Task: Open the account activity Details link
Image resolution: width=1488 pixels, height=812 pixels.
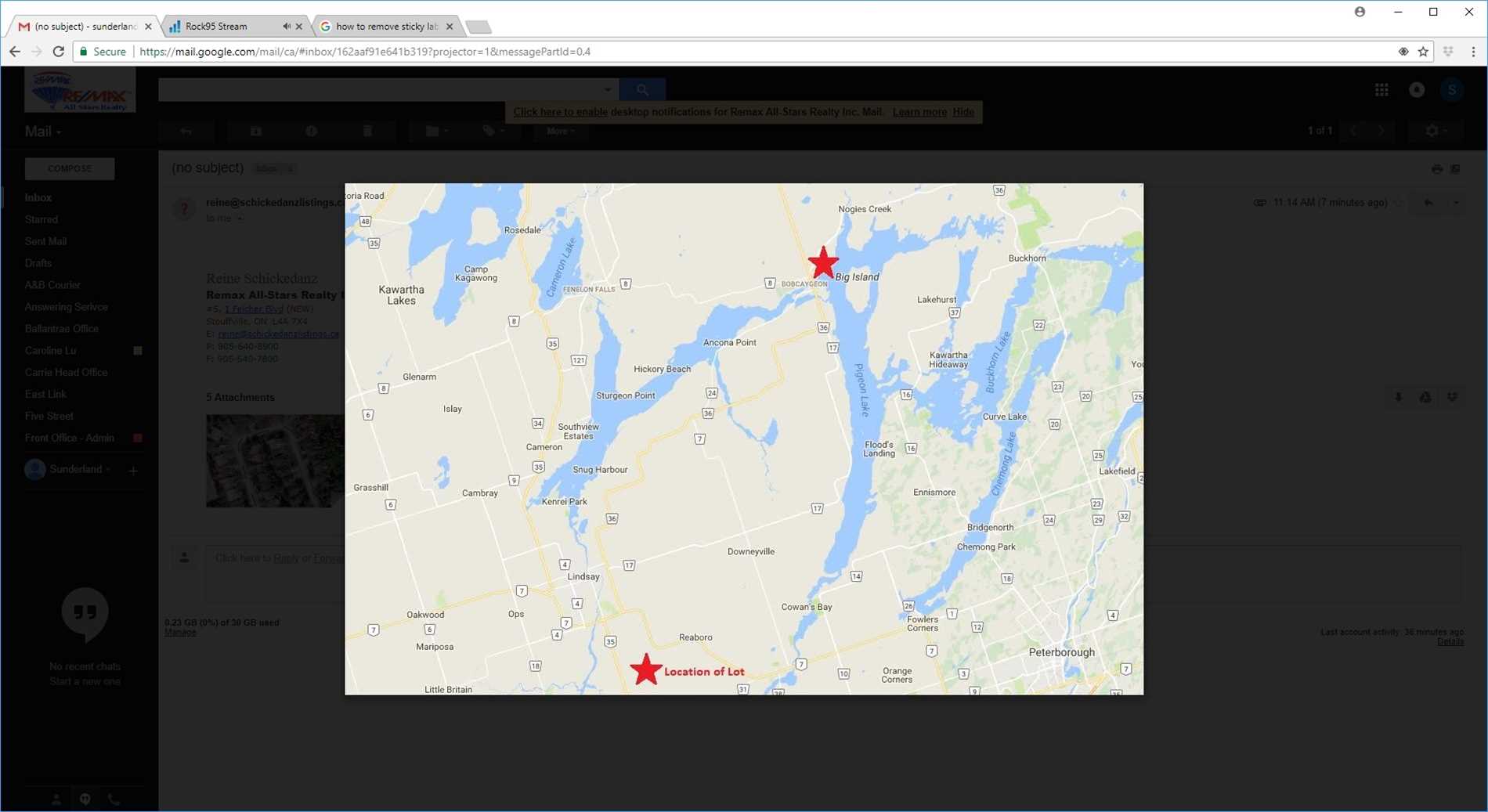Action: point(1450,642)
